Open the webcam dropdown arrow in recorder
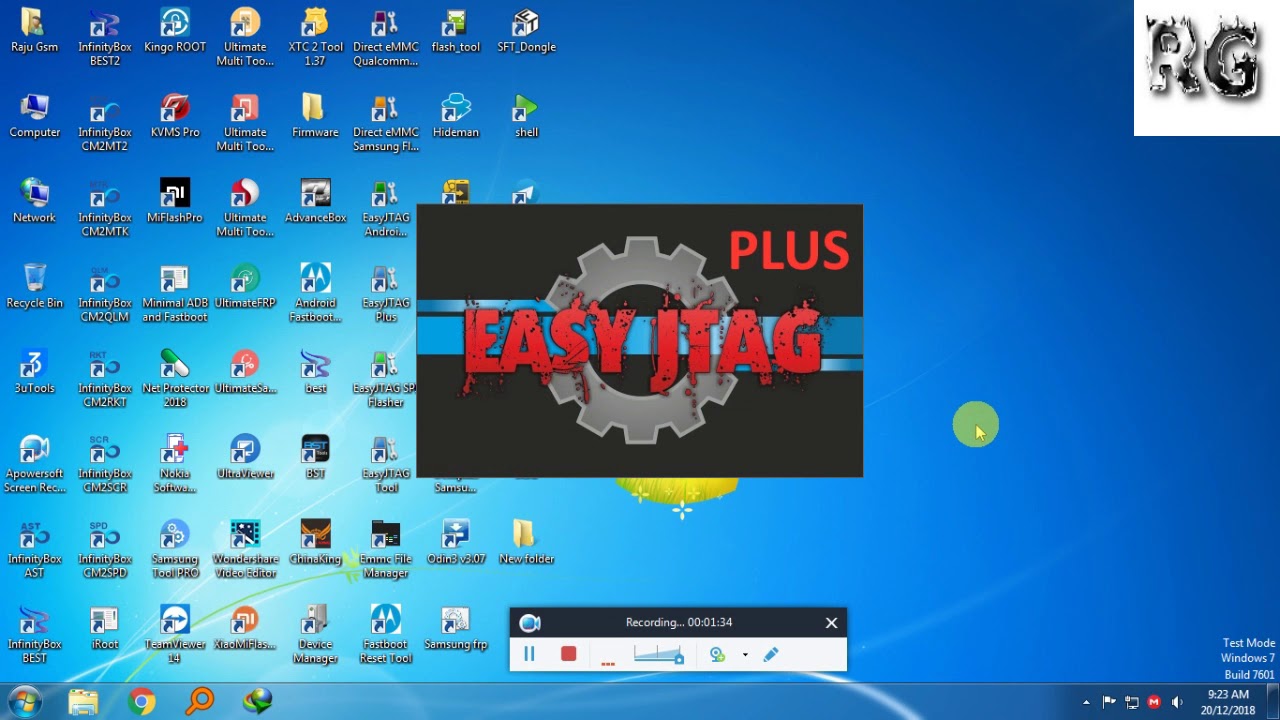 (745, 655)
